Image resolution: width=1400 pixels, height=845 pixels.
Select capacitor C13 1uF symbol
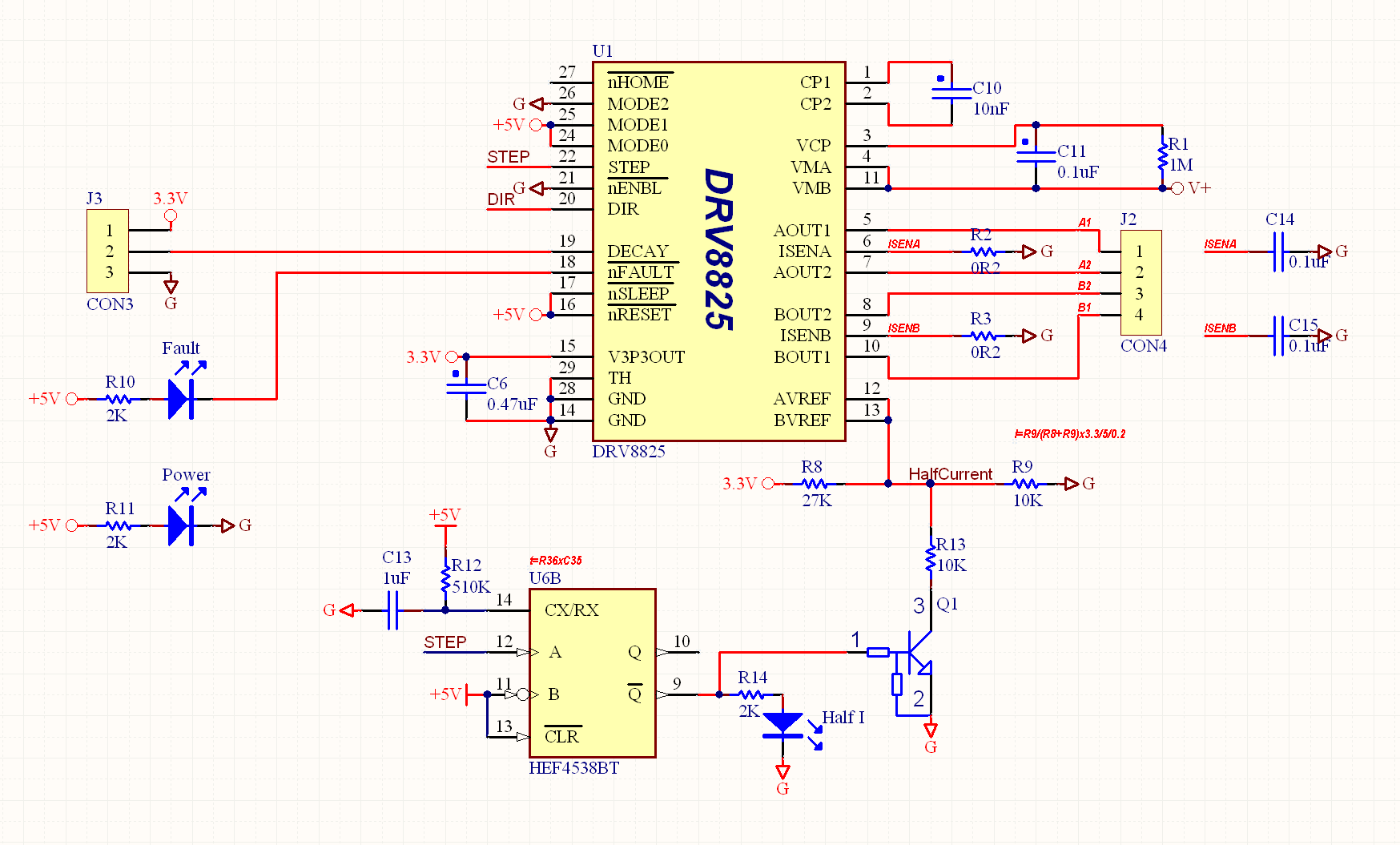click(392, 610)
